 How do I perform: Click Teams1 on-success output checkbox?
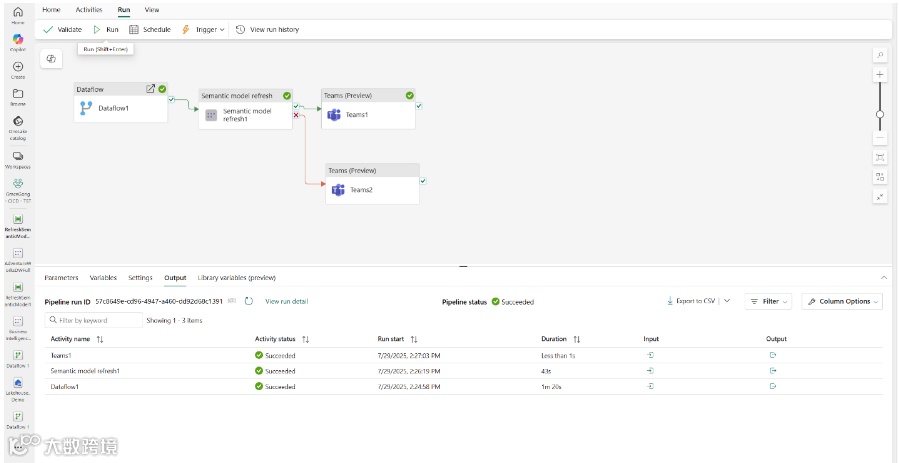point(419,106)
